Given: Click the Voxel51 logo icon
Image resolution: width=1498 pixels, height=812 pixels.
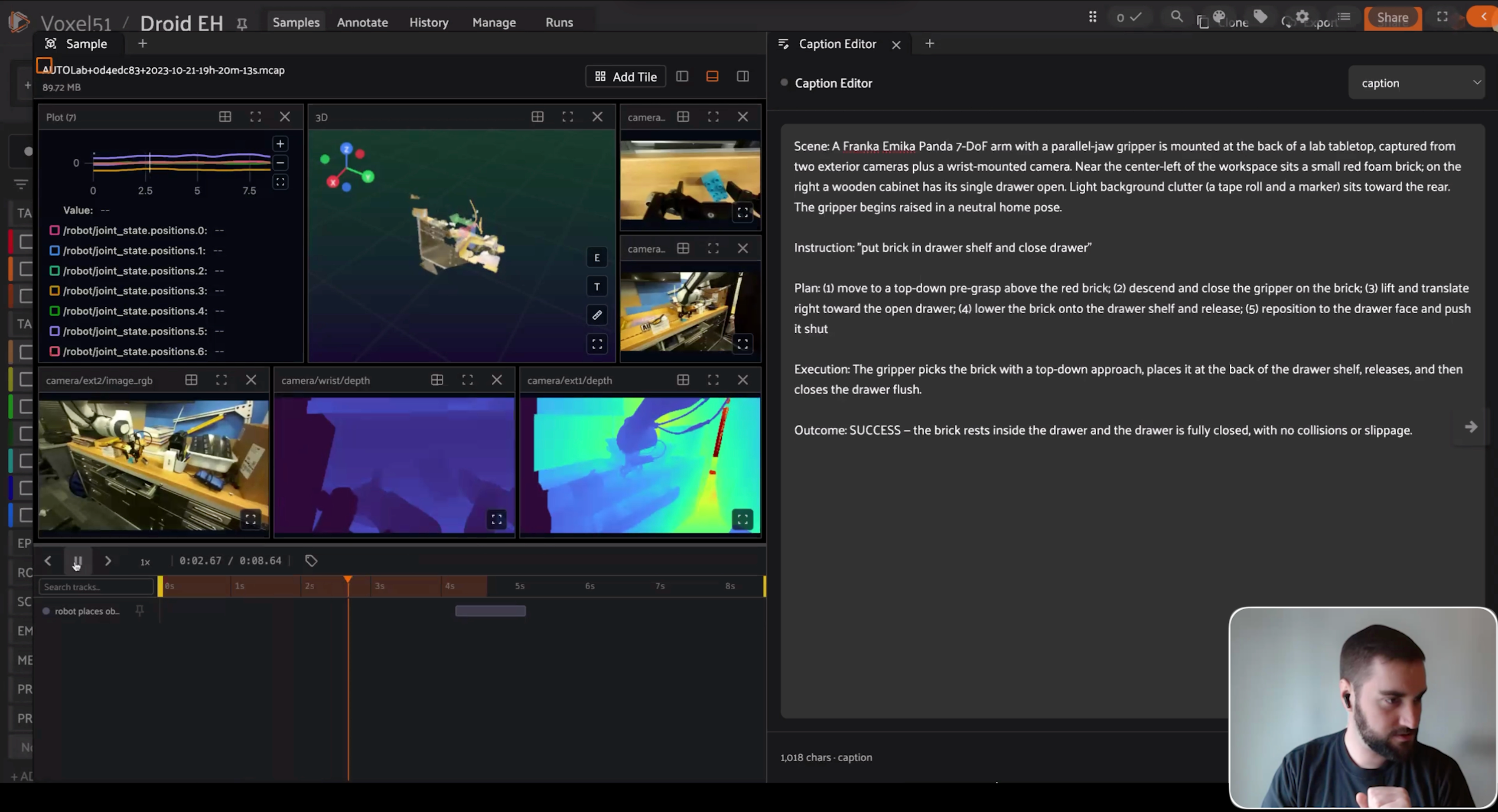Looking at the screenshot, I should click(x=19, y=22).
